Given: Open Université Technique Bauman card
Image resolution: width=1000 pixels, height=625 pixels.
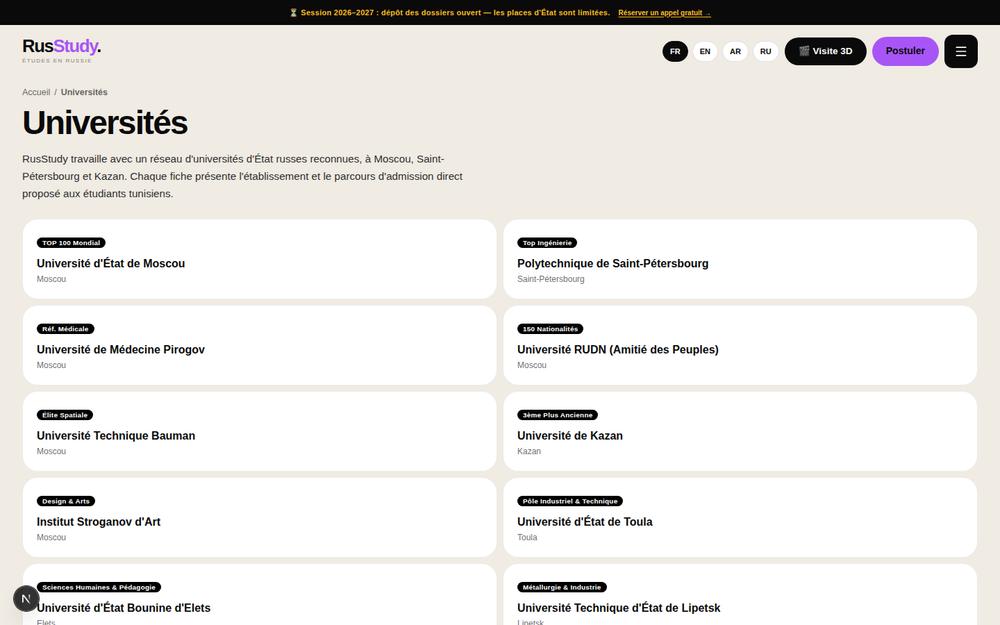Looking at the screenshot, I should click(x=260, y=431).
